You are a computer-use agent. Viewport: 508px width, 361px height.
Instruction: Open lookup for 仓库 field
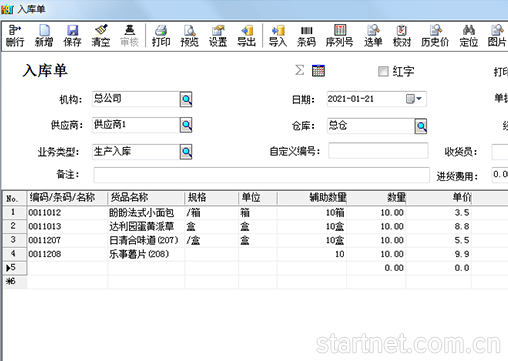click(x=421, y=126)
